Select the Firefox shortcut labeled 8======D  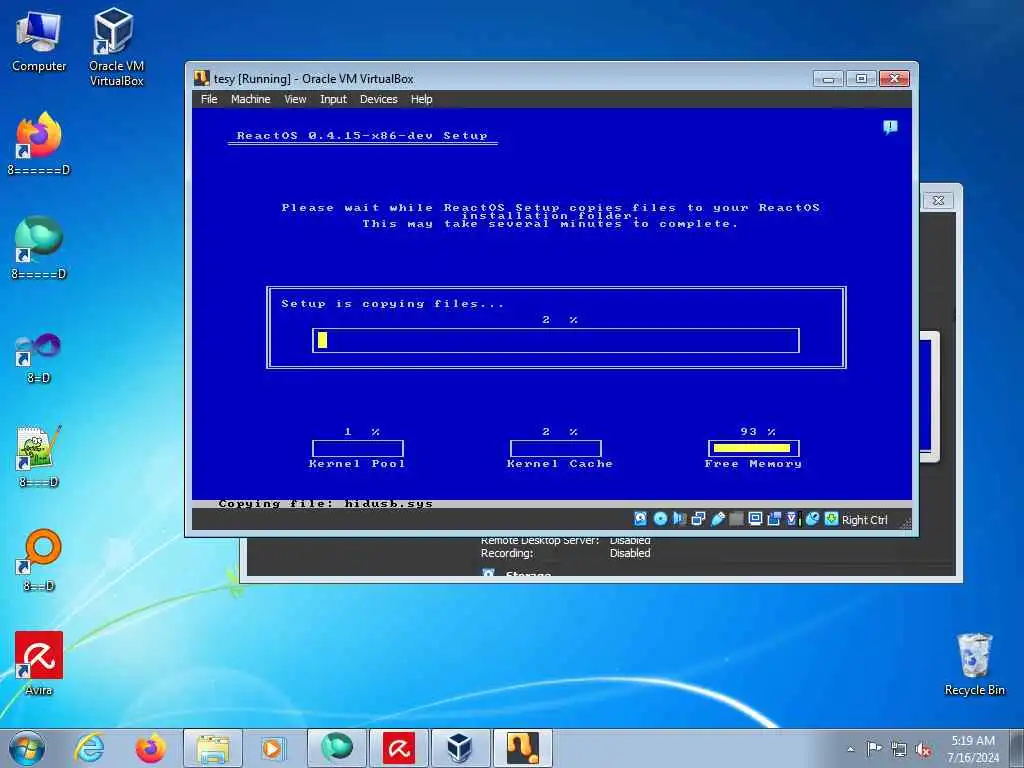point(39,144)
